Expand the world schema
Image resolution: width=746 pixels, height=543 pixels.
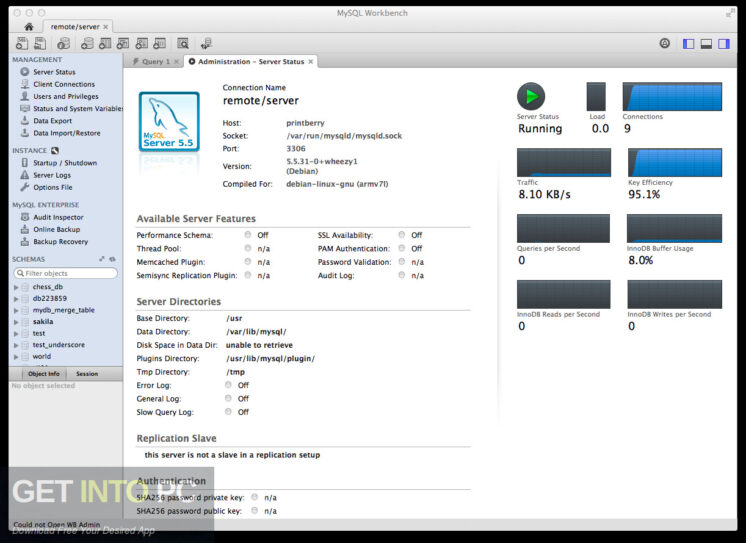(16, 356)
